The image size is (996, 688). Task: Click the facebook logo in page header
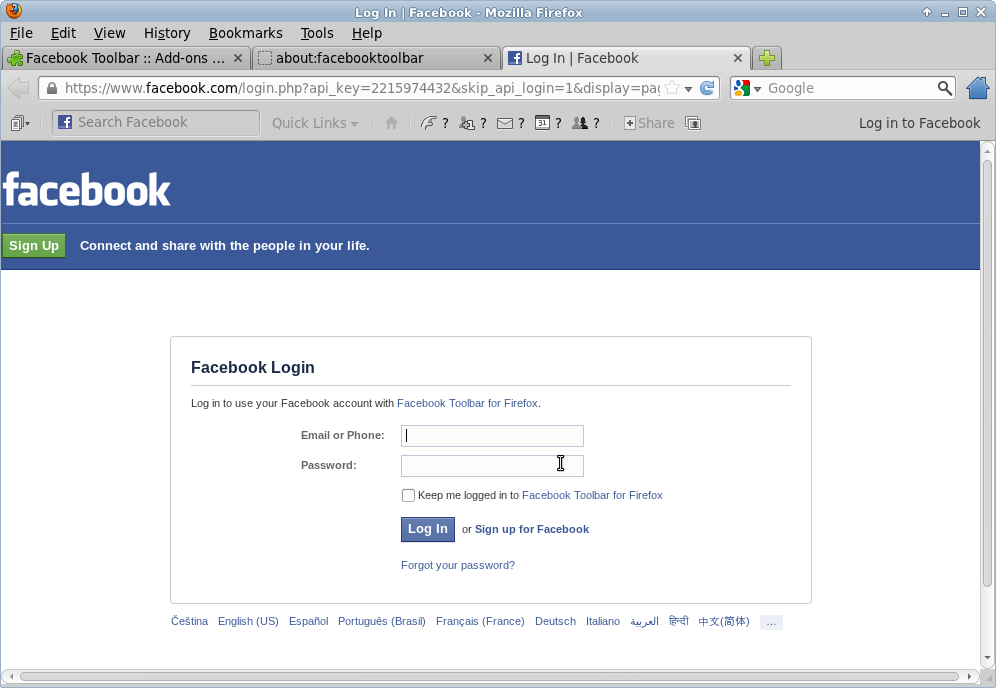click(x=87, y=189)
